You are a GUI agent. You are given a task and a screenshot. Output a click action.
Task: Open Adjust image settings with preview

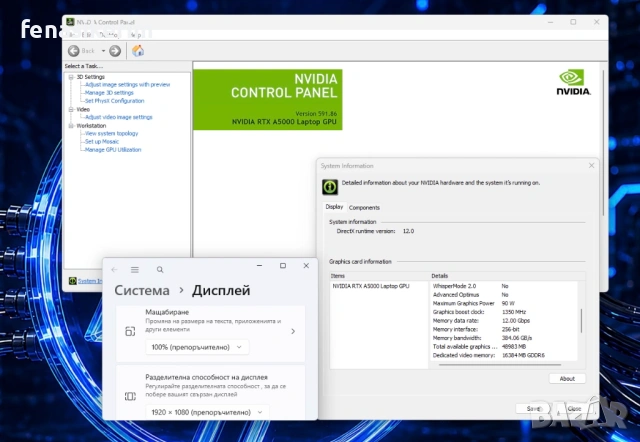pyautogui.click(x=127, y=84)
